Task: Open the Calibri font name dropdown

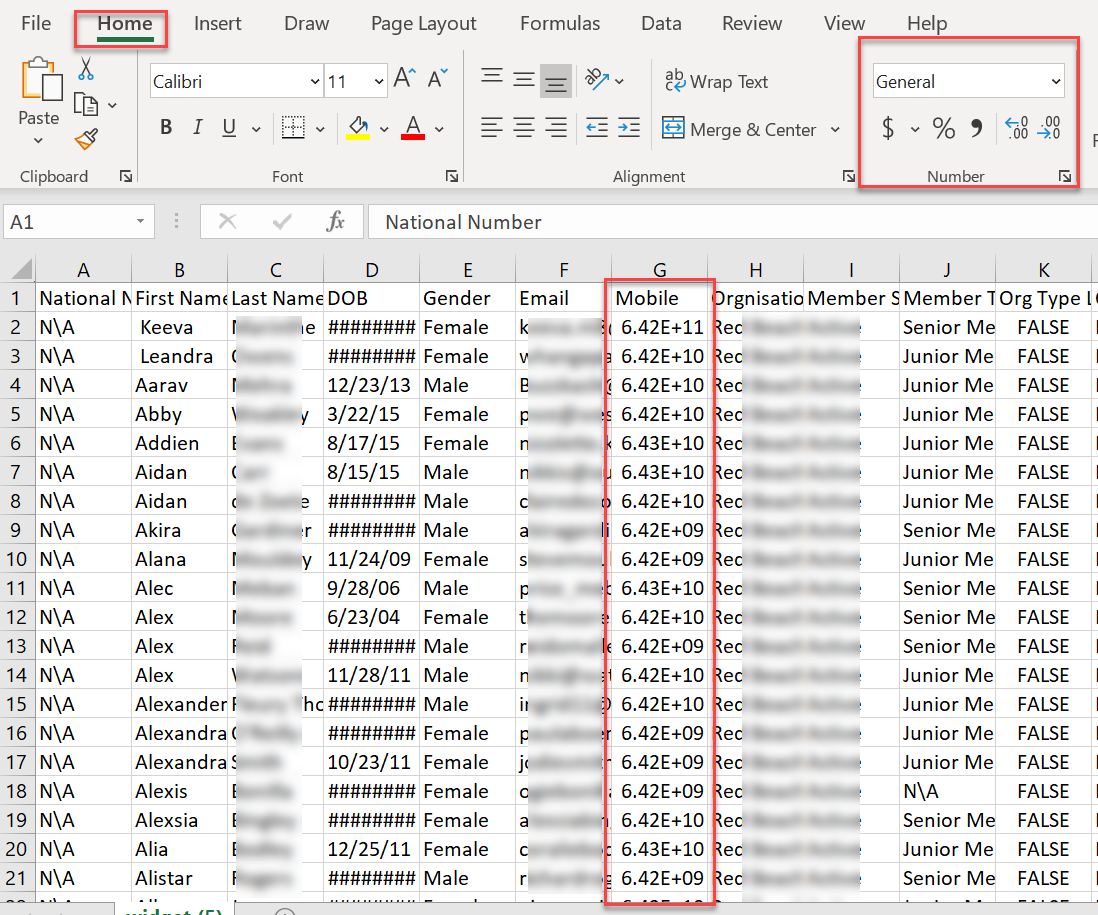Action: point(315,82)
